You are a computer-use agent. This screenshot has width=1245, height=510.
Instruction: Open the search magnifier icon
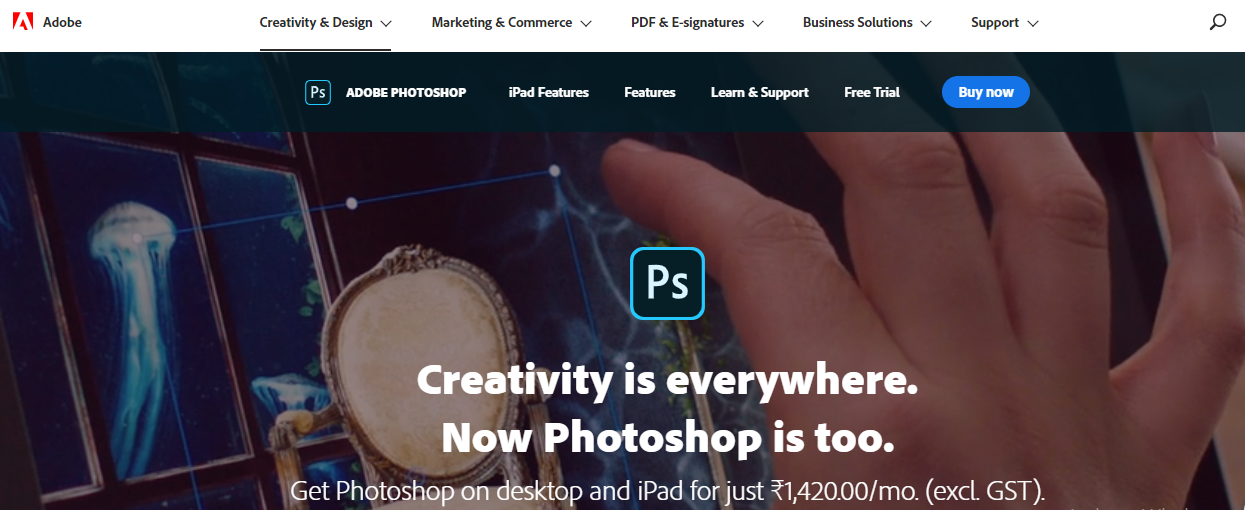coord(1217,22)
